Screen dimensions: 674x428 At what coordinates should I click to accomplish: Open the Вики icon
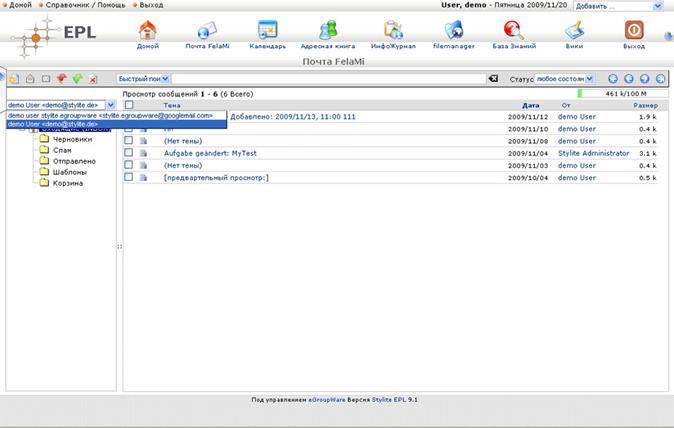(574, 31)
